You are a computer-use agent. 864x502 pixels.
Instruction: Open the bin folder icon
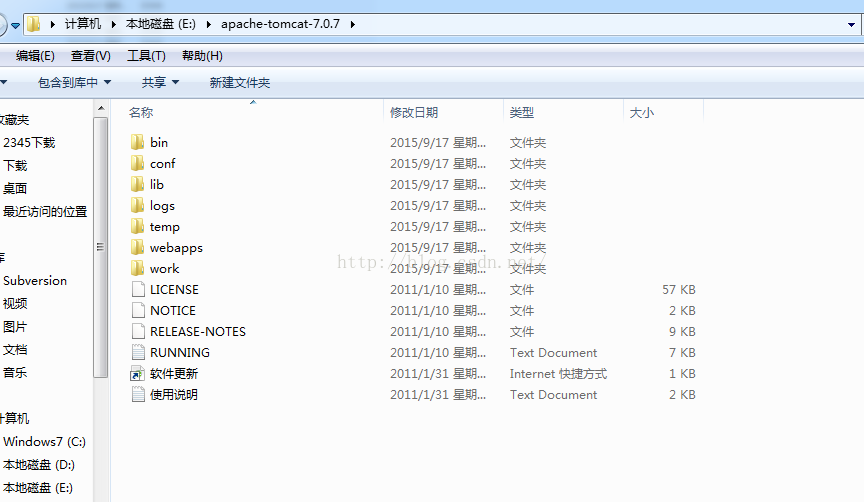(138, 142)
